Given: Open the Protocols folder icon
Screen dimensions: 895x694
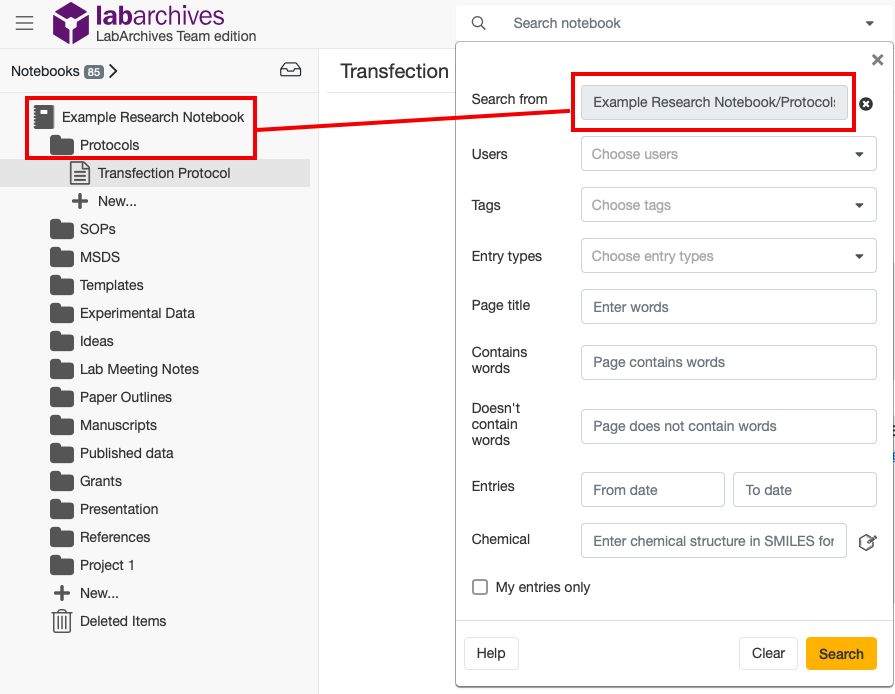Looking at the screenshot, I should click(62, 144).
